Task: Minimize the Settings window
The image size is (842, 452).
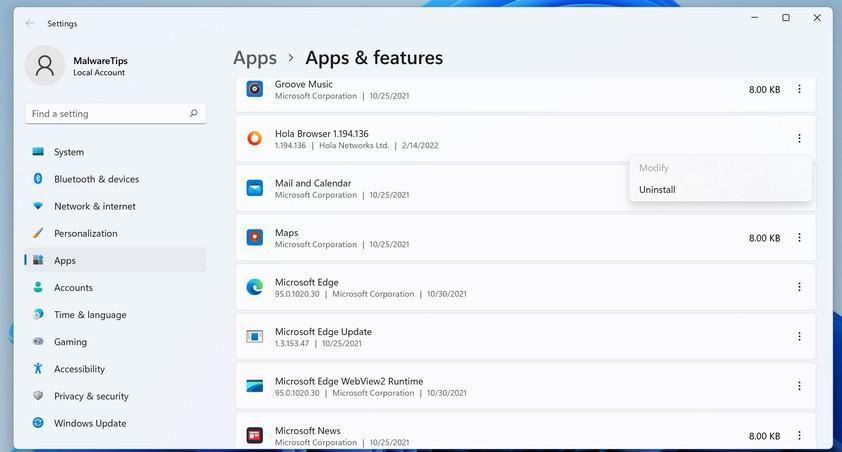Action: 754,18
